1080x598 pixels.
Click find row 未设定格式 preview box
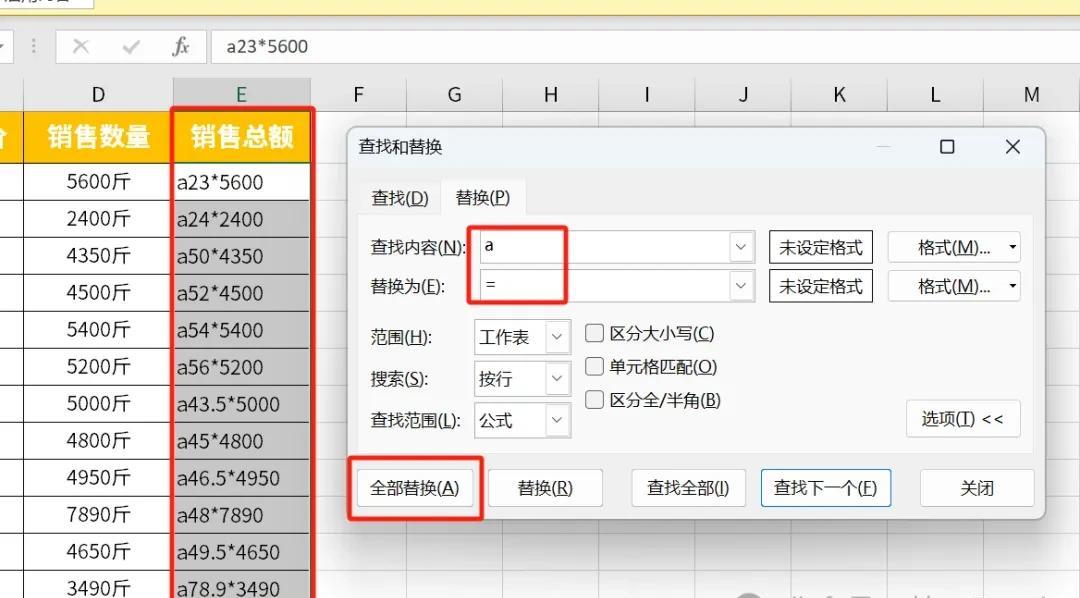820,247
